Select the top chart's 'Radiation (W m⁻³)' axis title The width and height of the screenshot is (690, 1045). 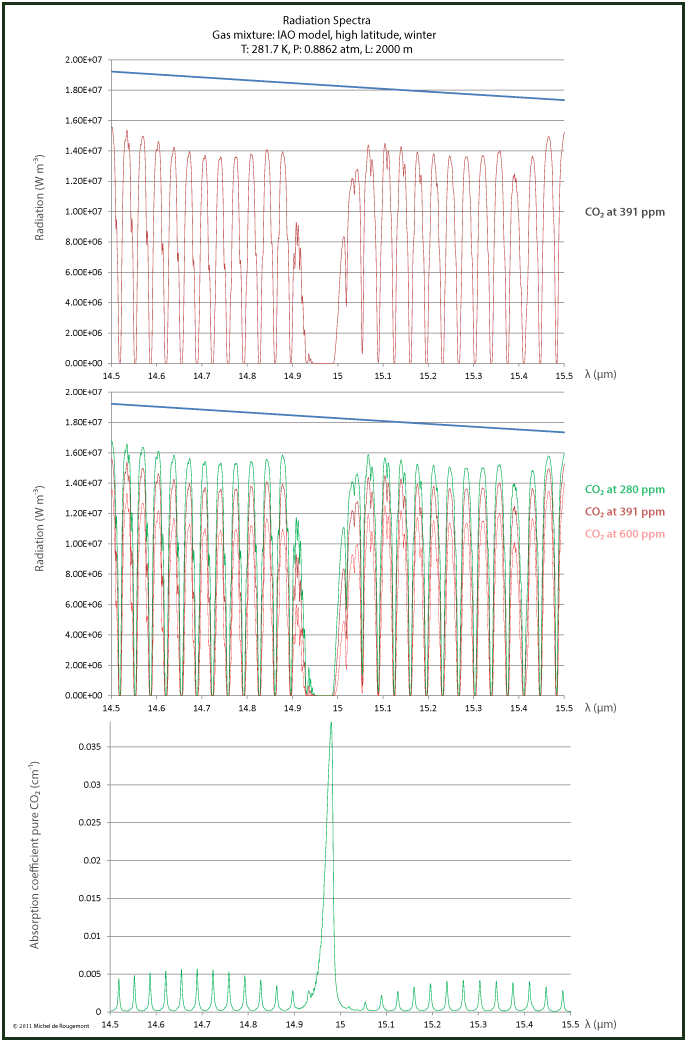[40, 198]
